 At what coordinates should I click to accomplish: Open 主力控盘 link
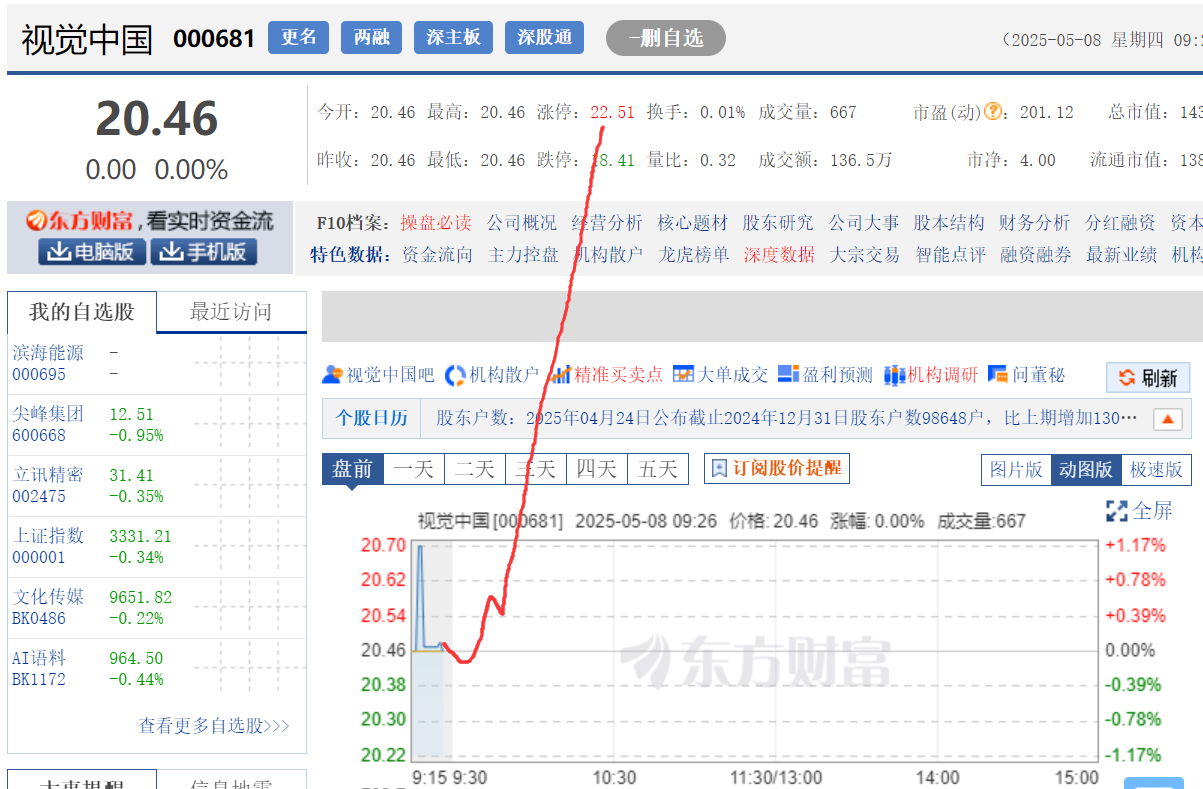(523, 255)
